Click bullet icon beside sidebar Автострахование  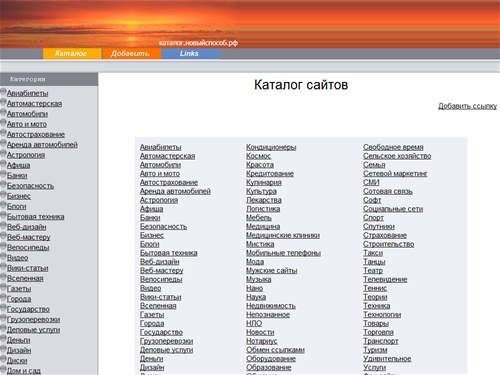[3, 133]
